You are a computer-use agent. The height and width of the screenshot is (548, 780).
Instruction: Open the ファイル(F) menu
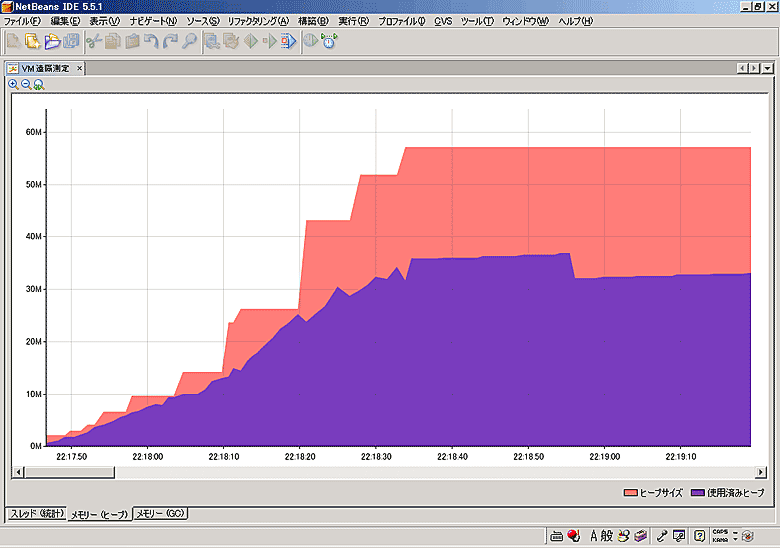coord(22,21)
